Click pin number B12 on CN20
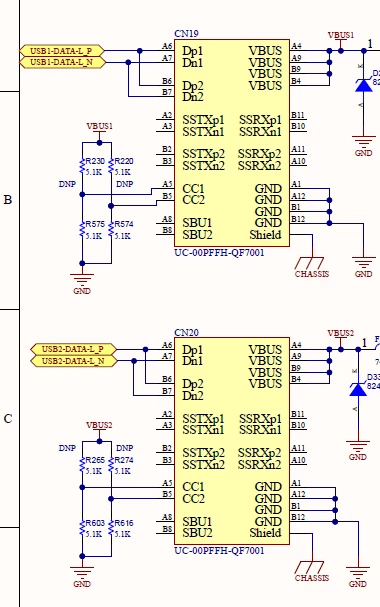Screen dimensions: 380x607 [298, 517]
